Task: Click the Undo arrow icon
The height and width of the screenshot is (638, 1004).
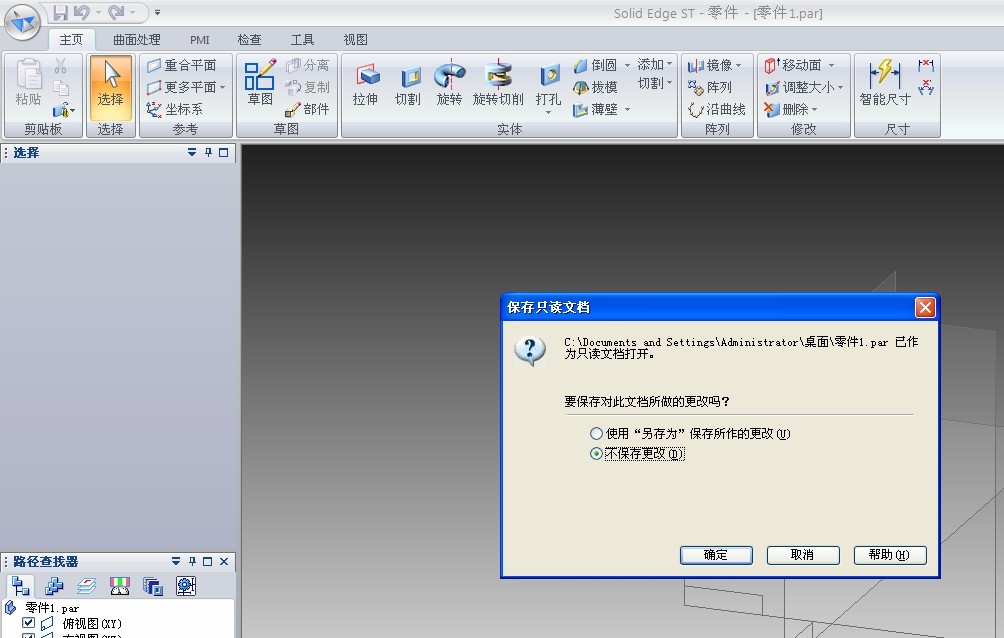Action: point(81,12)
